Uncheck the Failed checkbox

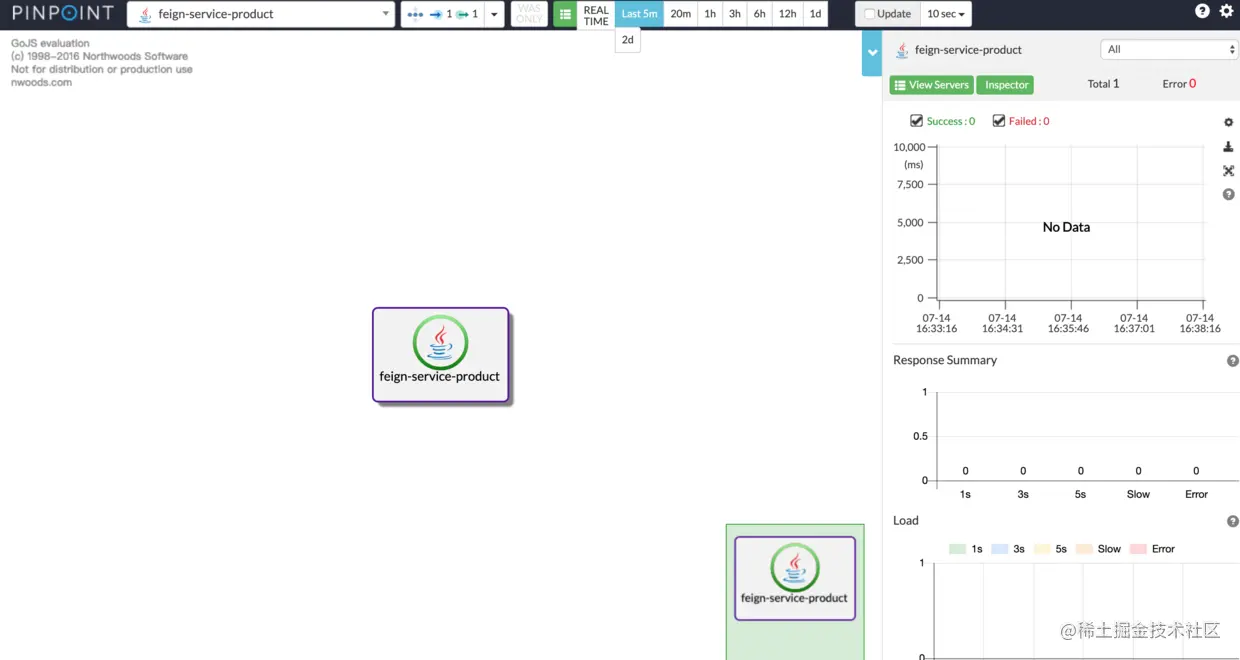click(998, 121)
